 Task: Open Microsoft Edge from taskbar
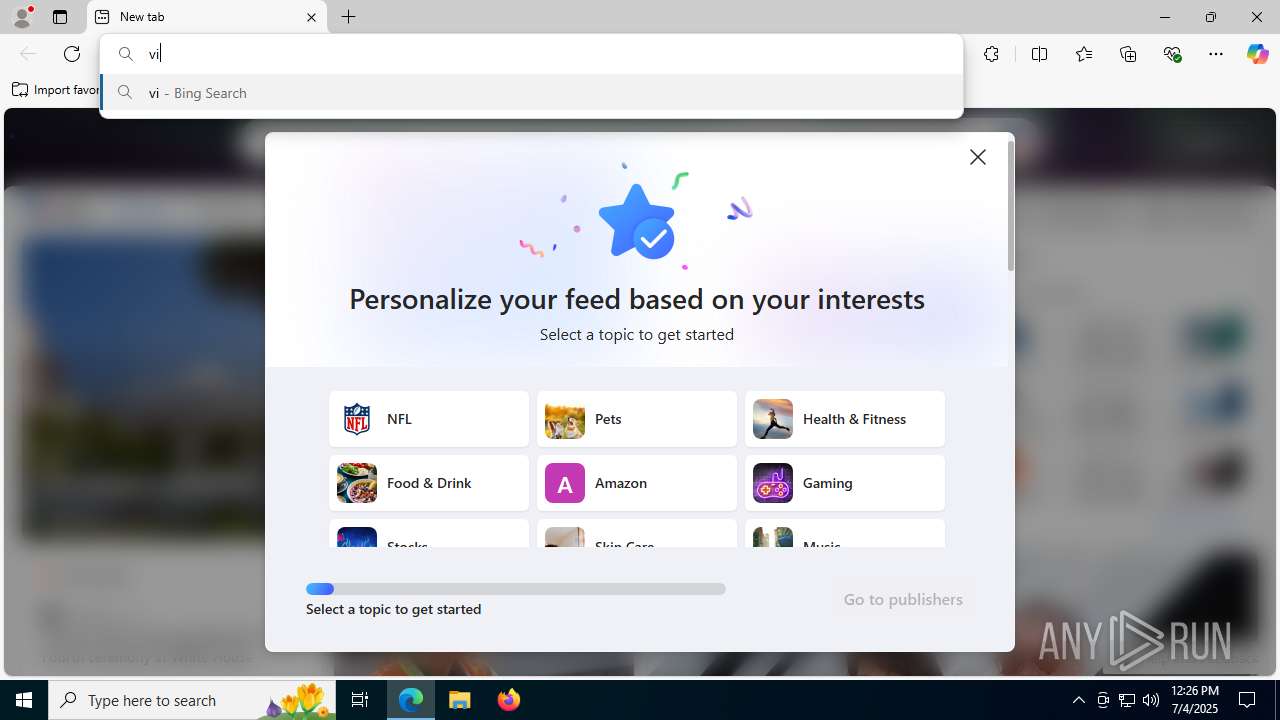(x=411, y=700)
